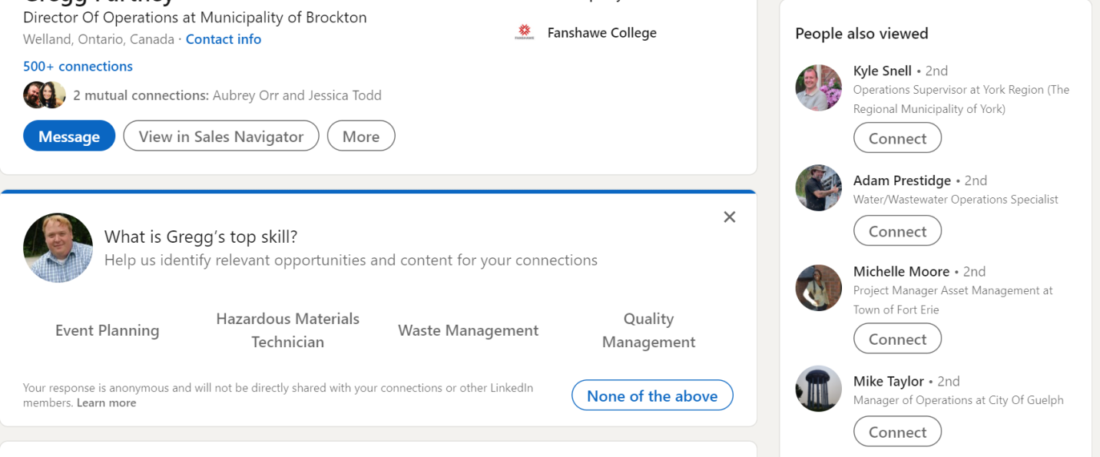The image size is (1100, 457).
Task: Click Gregg's photo in skill card
Action: click(58, 248)
